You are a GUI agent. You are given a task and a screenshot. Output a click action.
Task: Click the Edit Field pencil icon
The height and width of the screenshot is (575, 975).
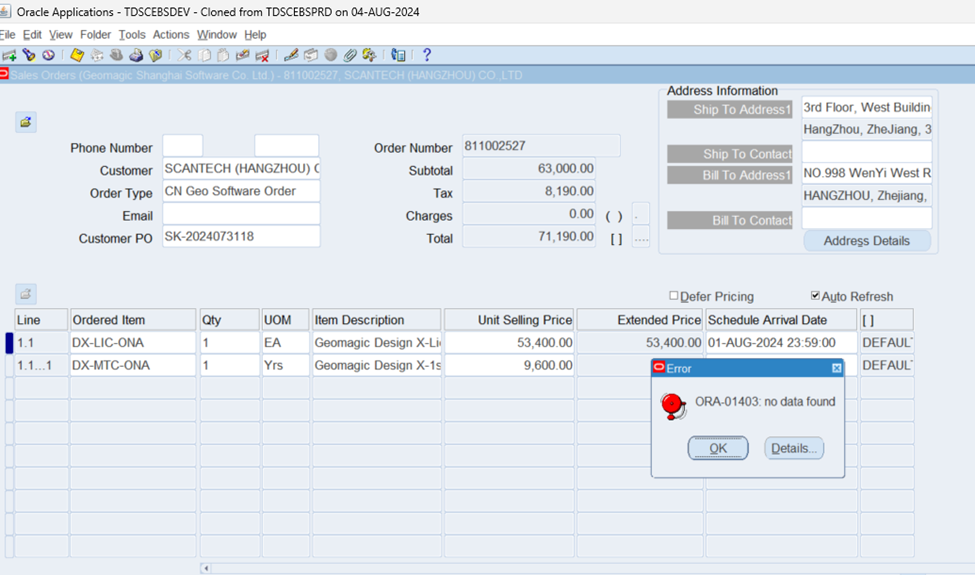(291, 55)
